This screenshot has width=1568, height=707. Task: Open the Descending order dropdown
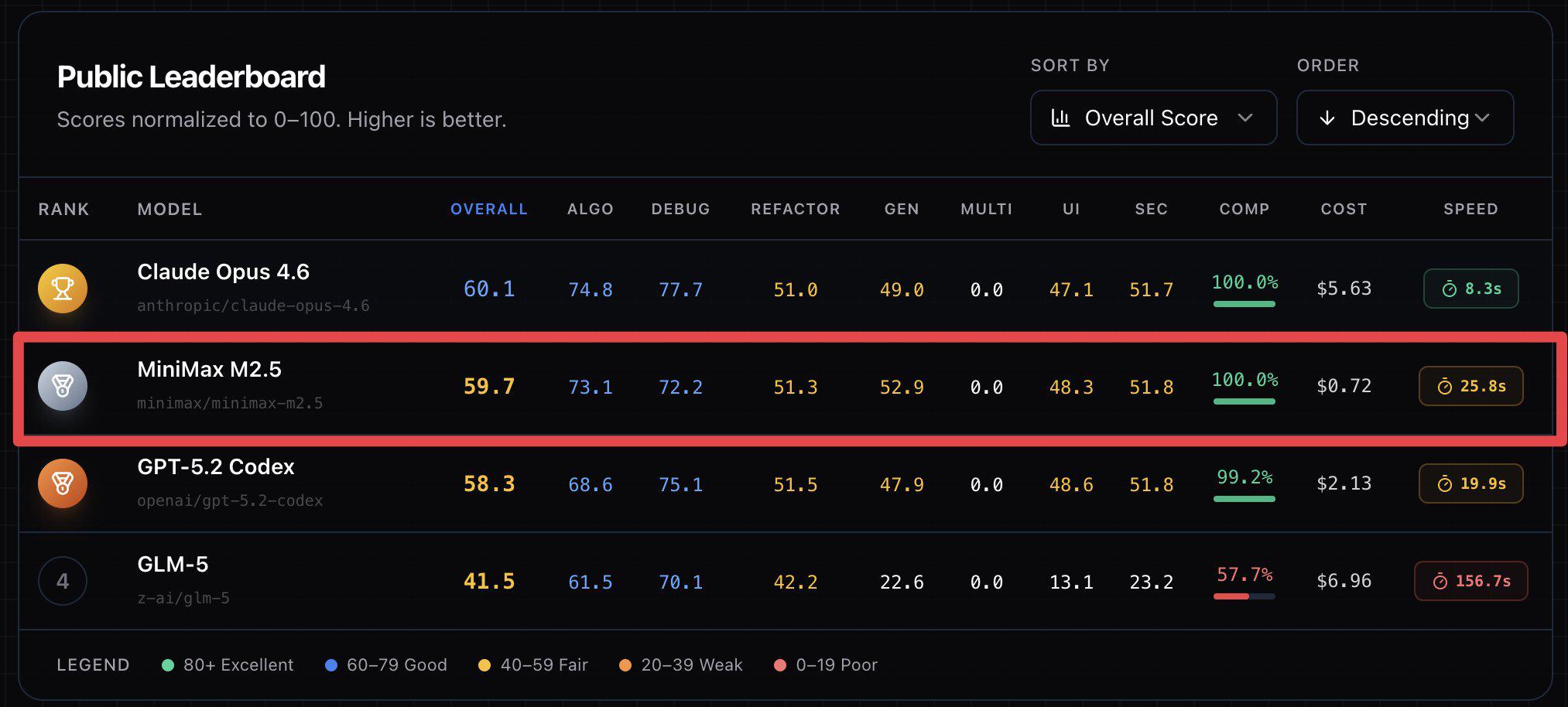[1405, 118]
